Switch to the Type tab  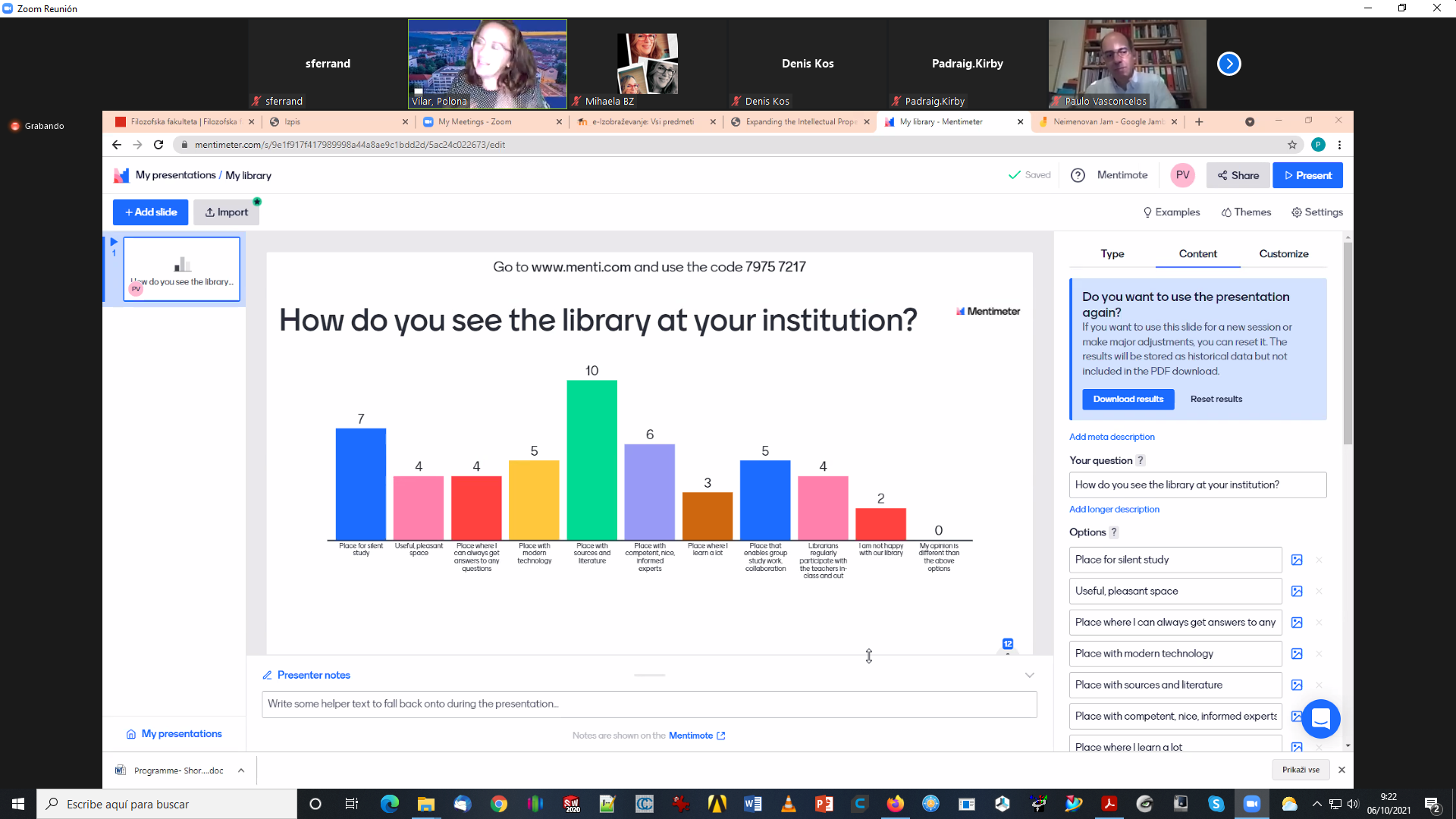1112,254
